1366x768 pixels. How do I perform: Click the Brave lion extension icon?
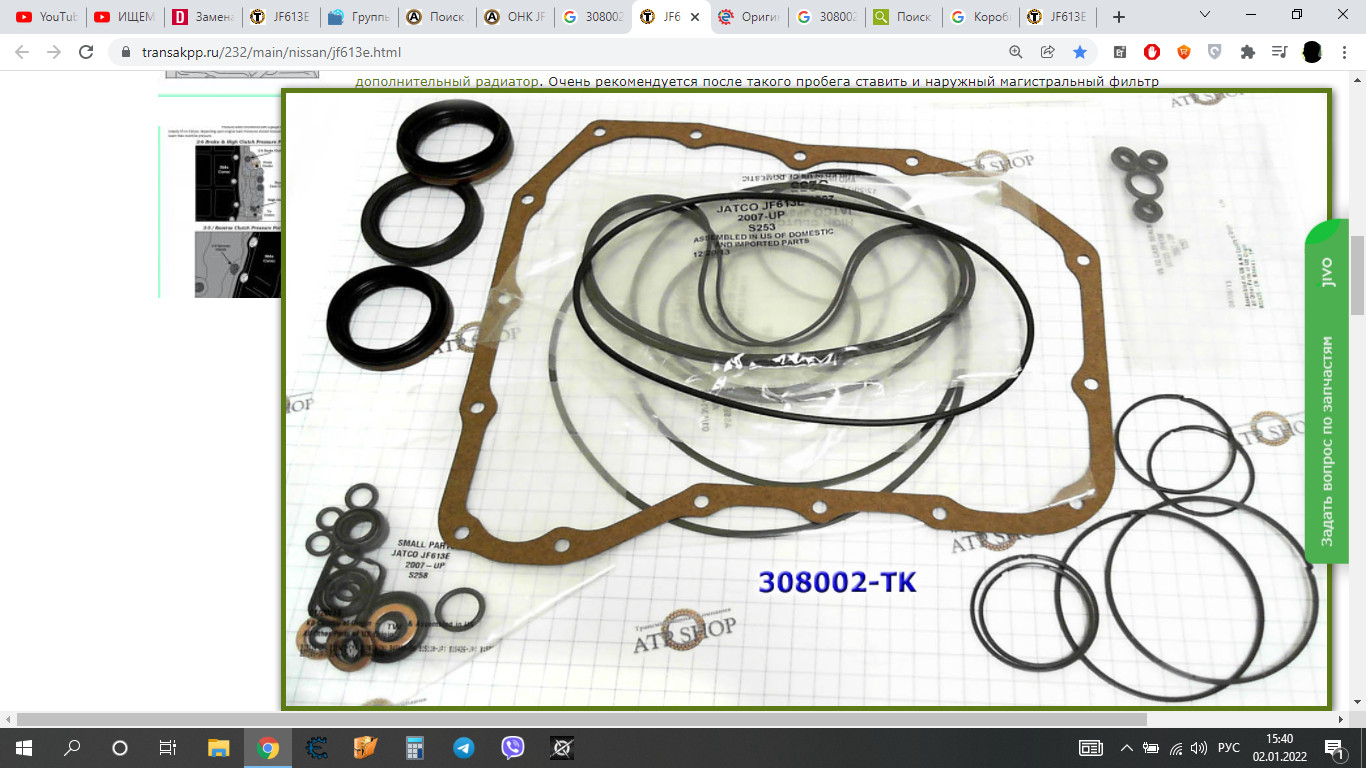pos(1184,52)
